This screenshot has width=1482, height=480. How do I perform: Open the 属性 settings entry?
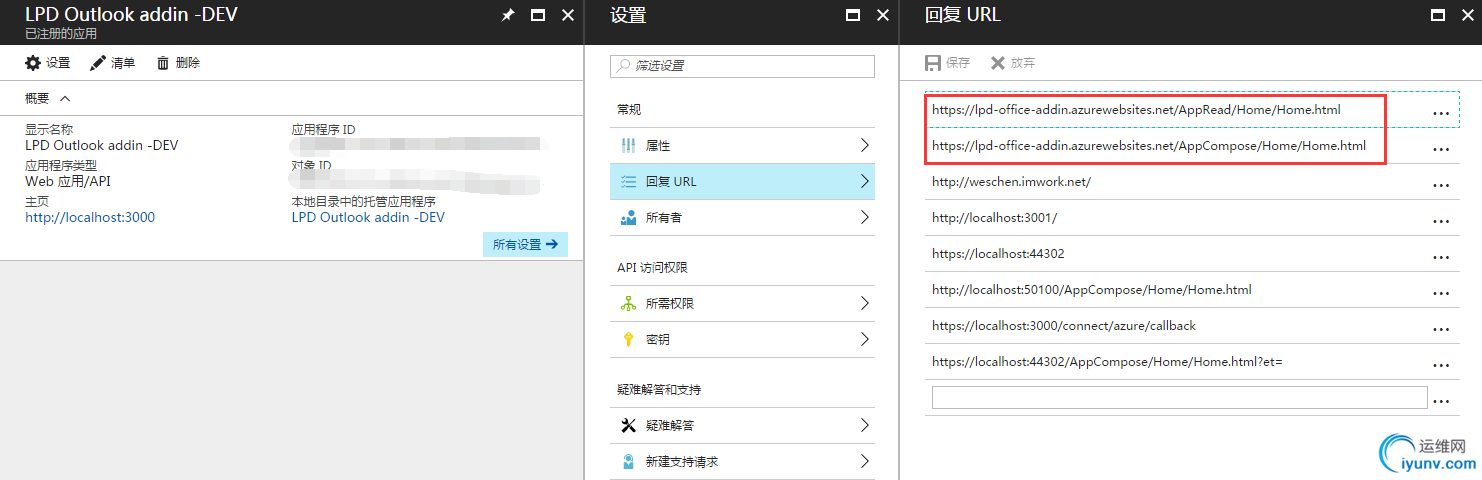[x=742, y=145]
